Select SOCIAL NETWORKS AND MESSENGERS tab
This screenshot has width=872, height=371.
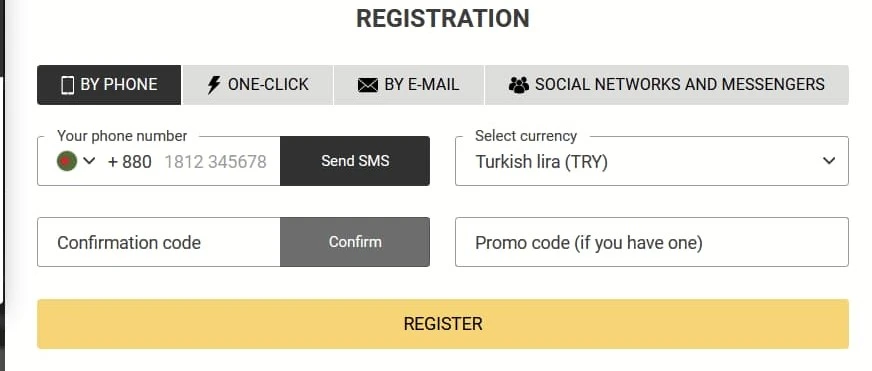coord(667,85)
